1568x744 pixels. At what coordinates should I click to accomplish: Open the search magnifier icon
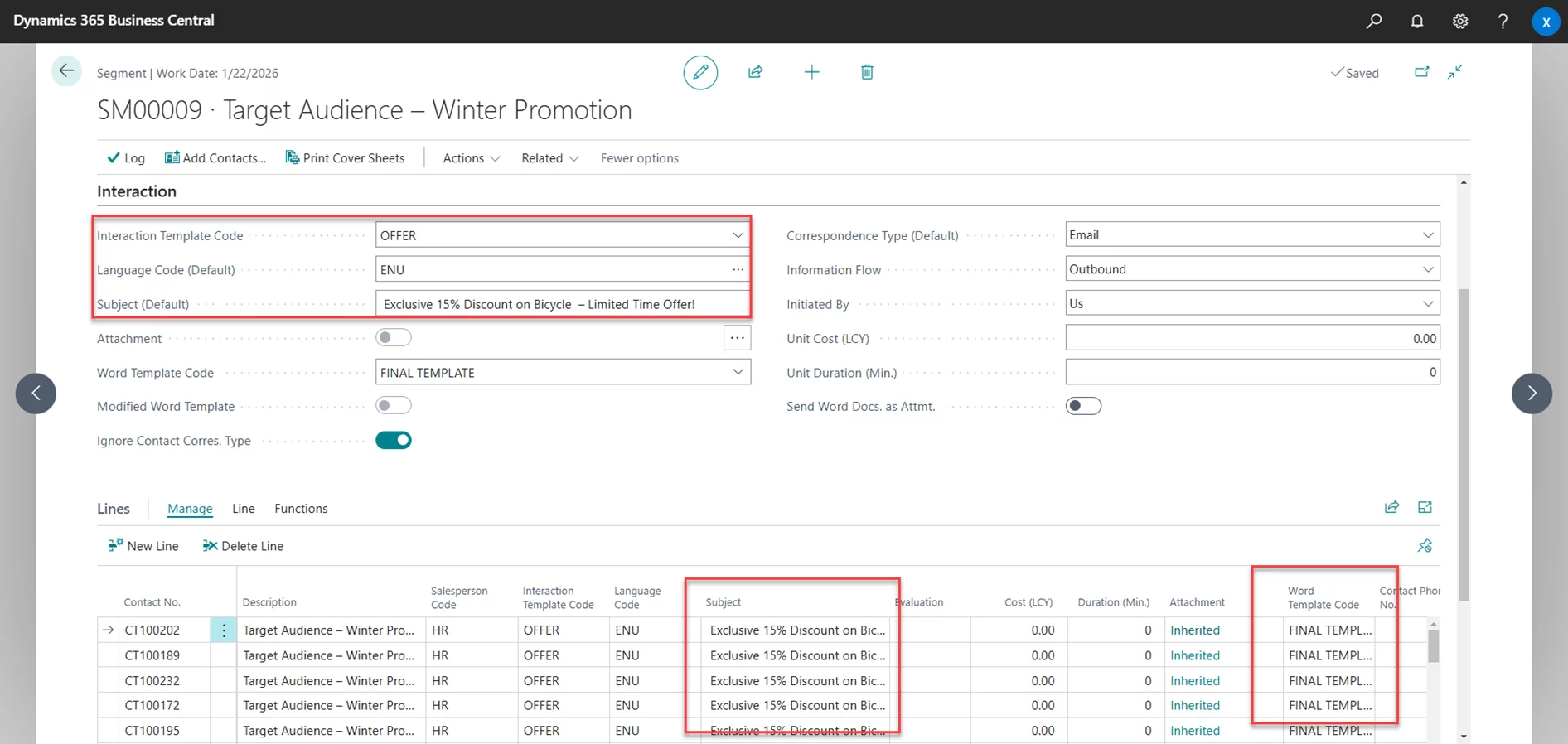pyautogui.click(x=1374, y=21)
